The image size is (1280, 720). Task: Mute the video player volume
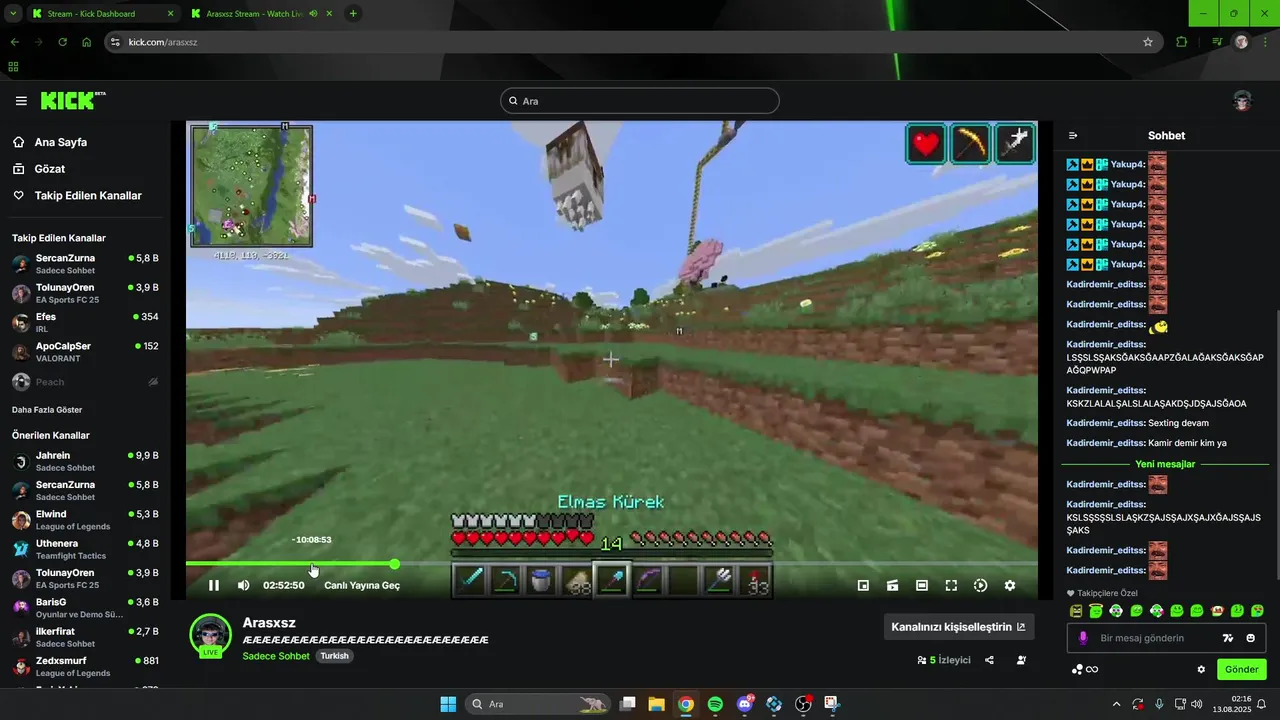tap(243, 585)
